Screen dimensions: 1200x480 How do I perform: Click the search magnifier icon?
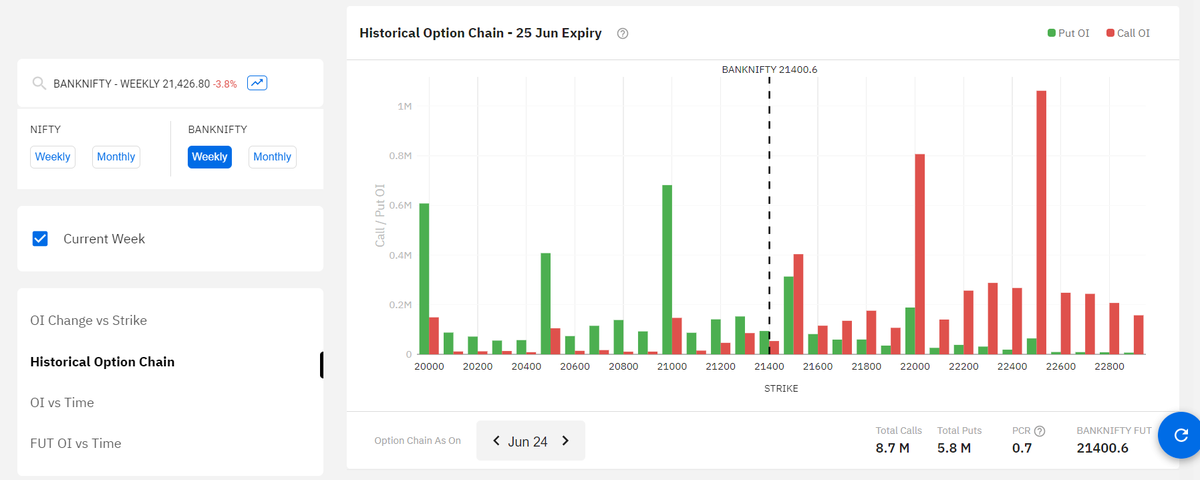pos(39,84)
